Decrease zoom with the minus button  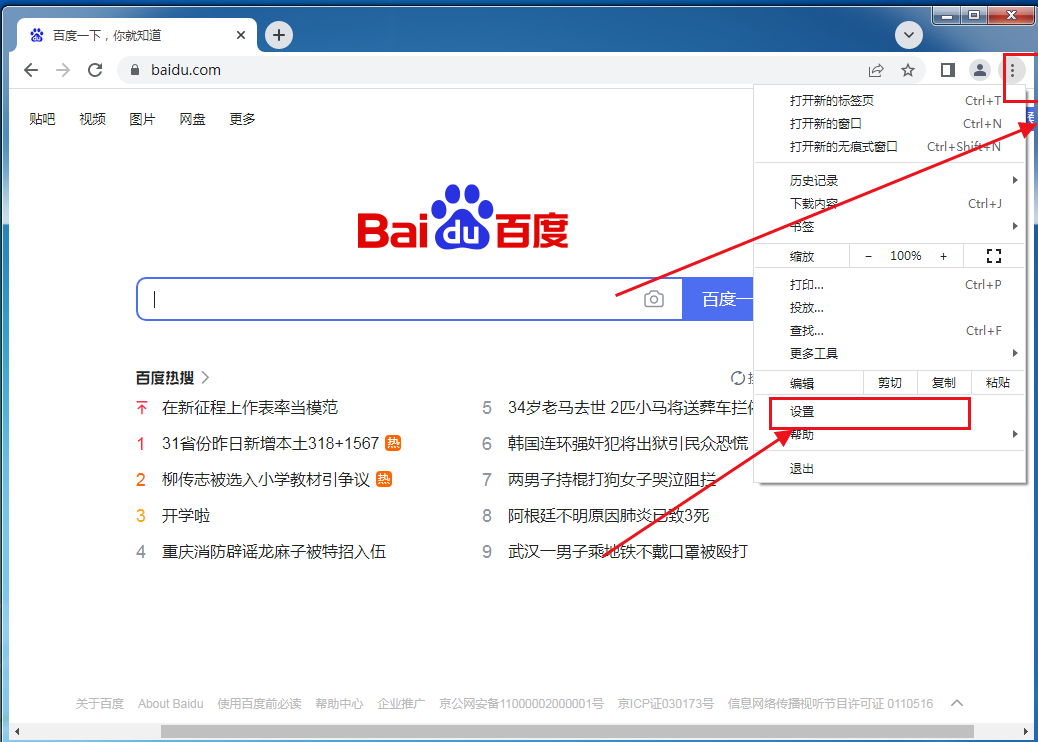pos(869,256)
